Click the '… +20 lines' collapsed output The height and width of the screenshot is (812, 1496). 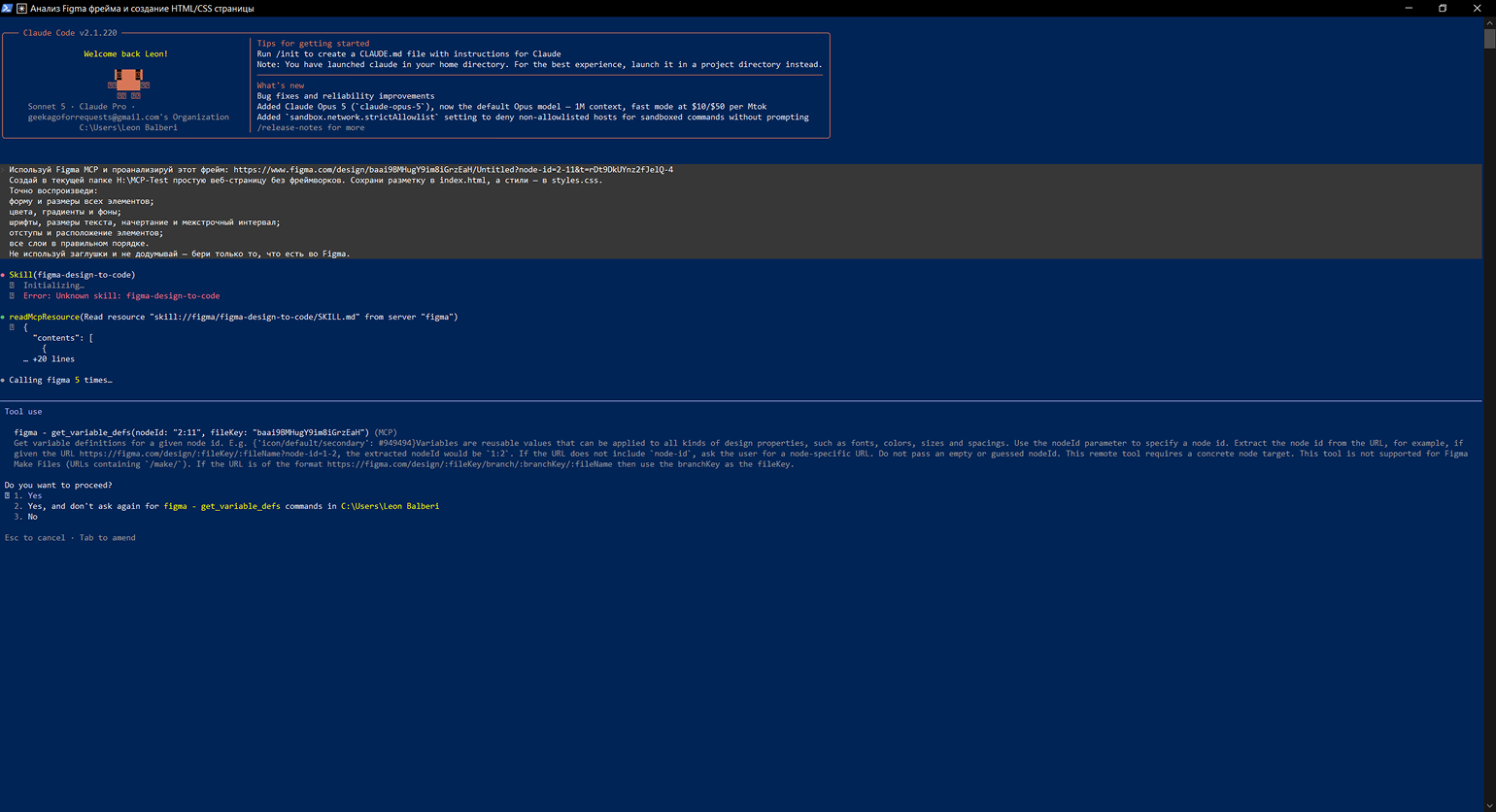[x=49, y=359]
